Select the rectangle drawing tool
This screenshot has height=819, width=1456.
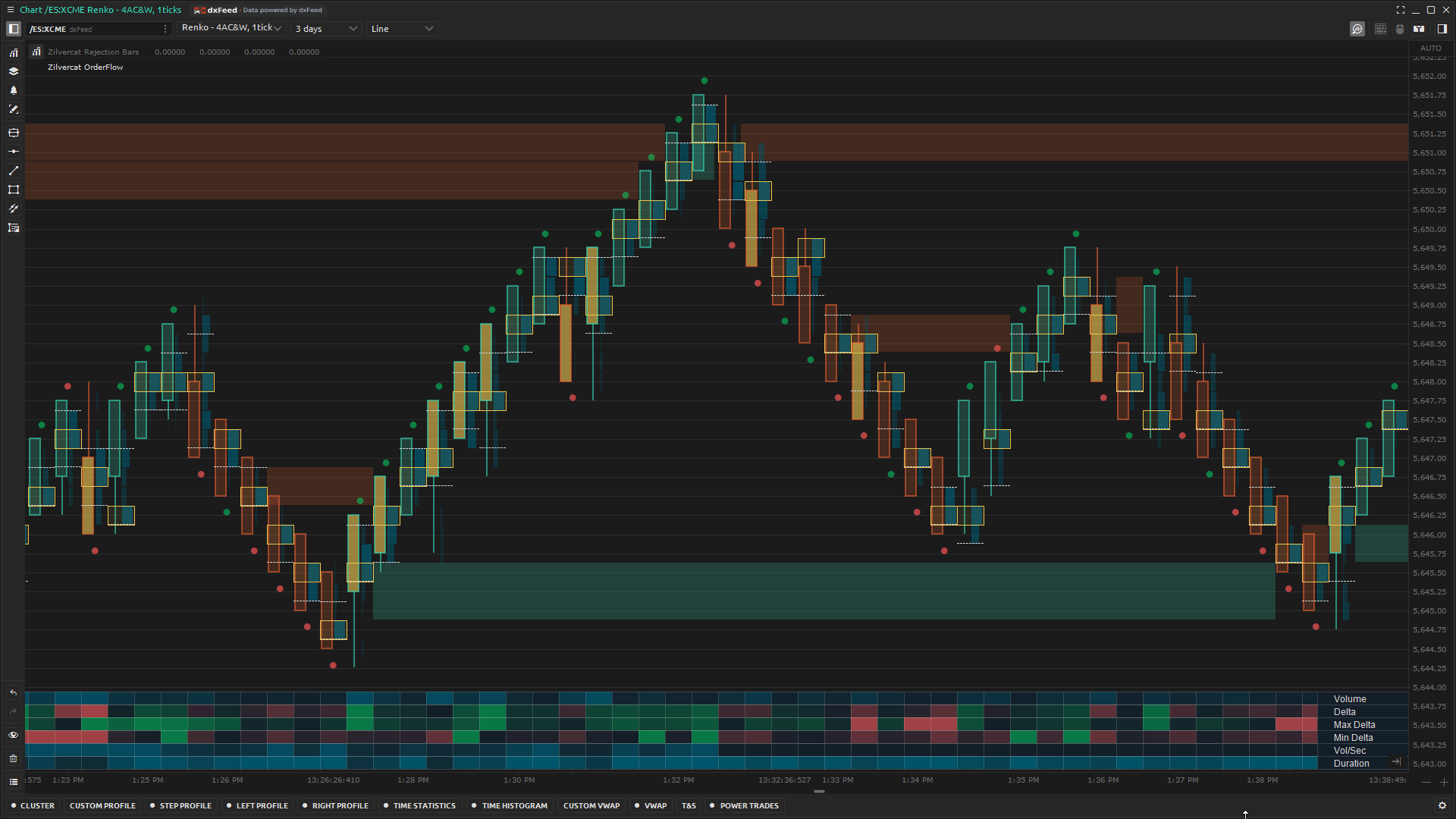point(14,190)
